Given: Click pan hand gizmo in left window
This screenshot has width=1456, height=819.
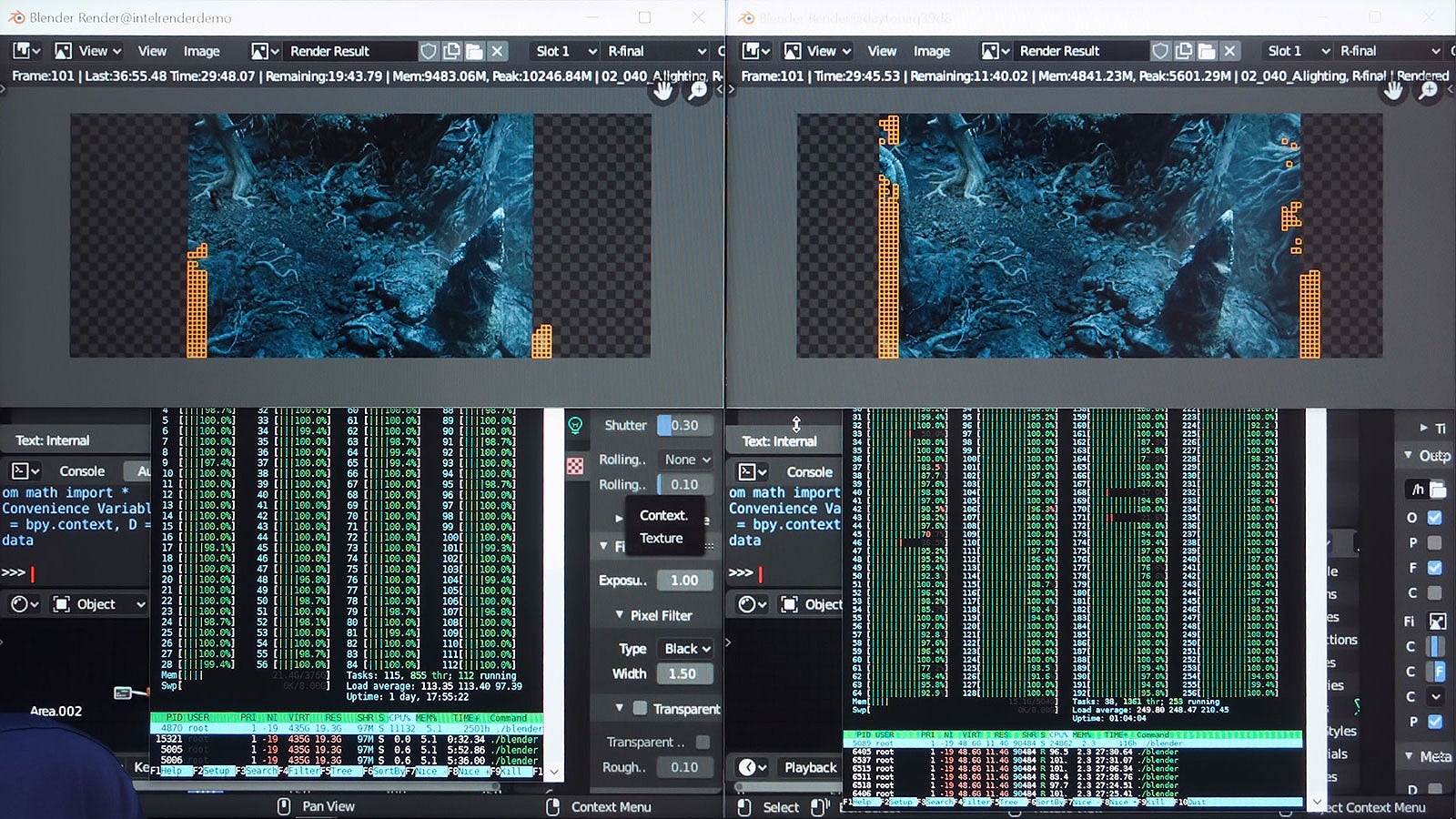Looking at the screenshot, I should (663, 89).
